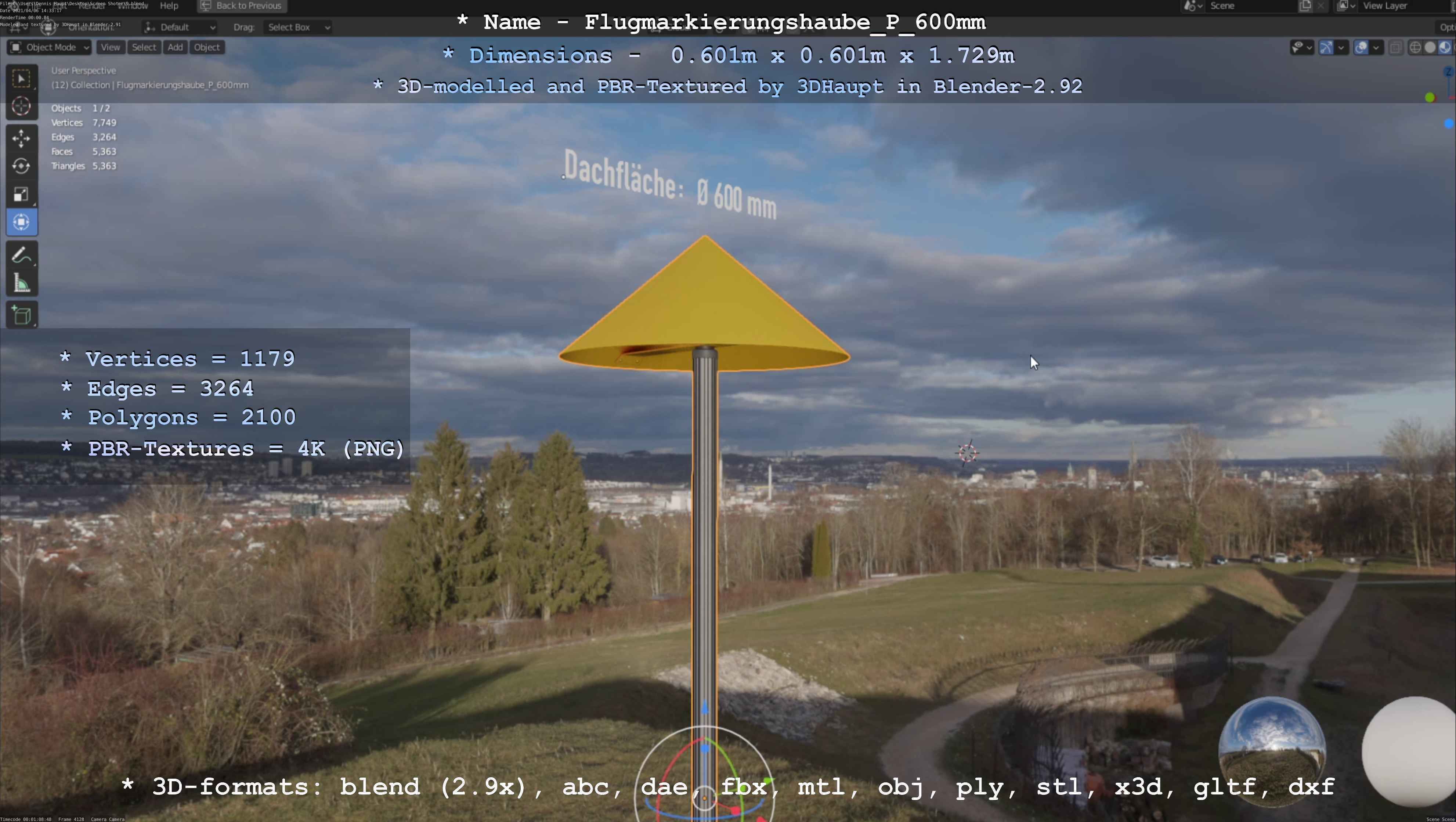Activate the 3D Cursor tool
The height and width of the screenshot is (822, 1456).
coord(21,106)
